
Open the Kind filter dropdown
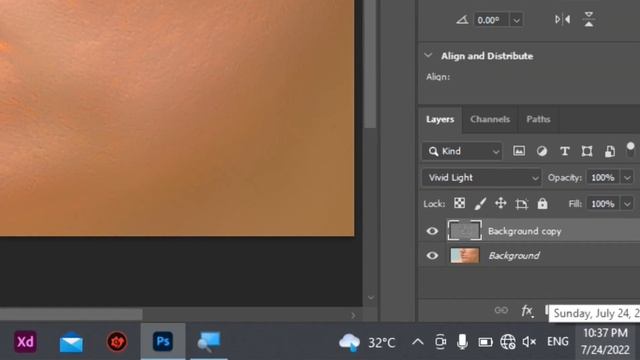coord(462,151)
